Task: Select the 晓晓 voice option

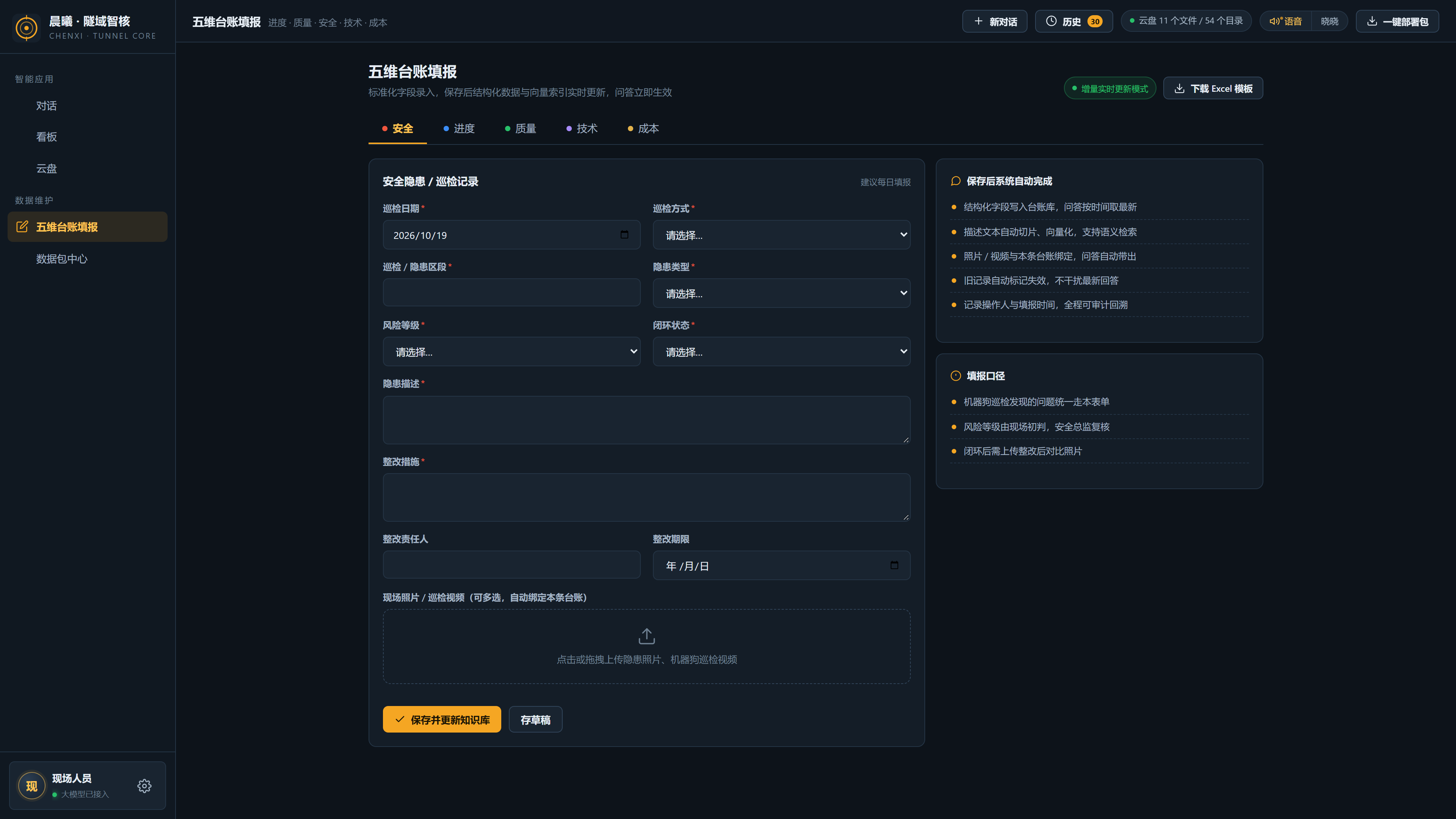Action: click(1329, 22)
